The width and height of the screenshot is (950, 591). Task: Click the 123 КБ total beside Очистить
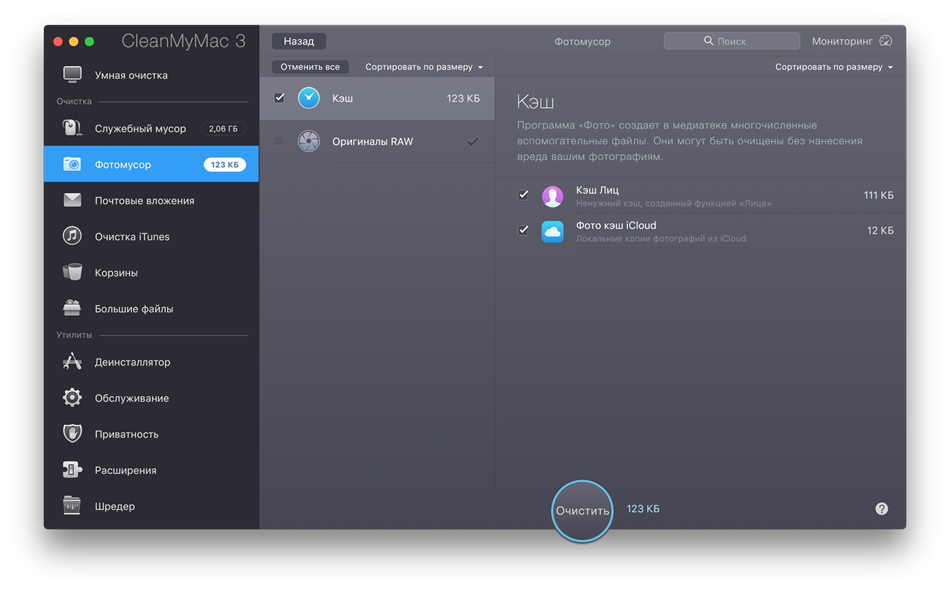(x=643, y=509)
